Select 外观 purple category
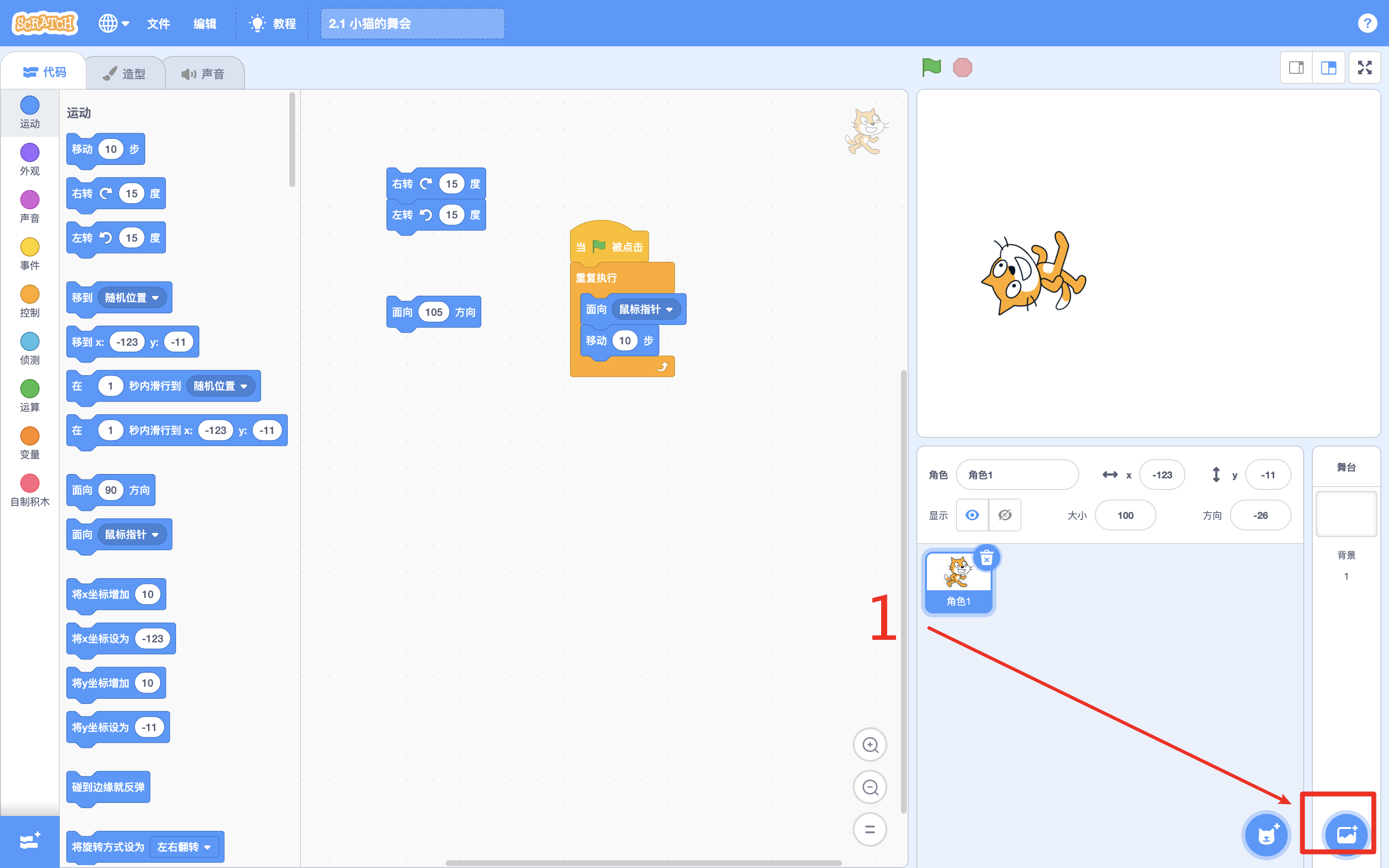The height and width of the screenshot is (868, 1389). tap(30, 160)
